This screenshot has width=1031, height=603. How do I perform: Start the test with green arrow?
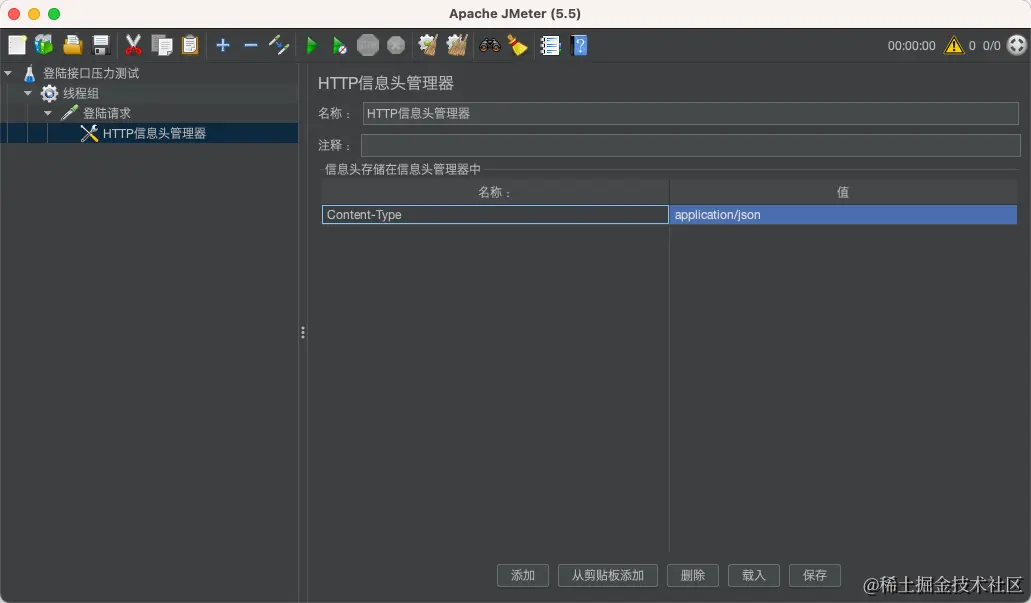click(x=312, y=45)
